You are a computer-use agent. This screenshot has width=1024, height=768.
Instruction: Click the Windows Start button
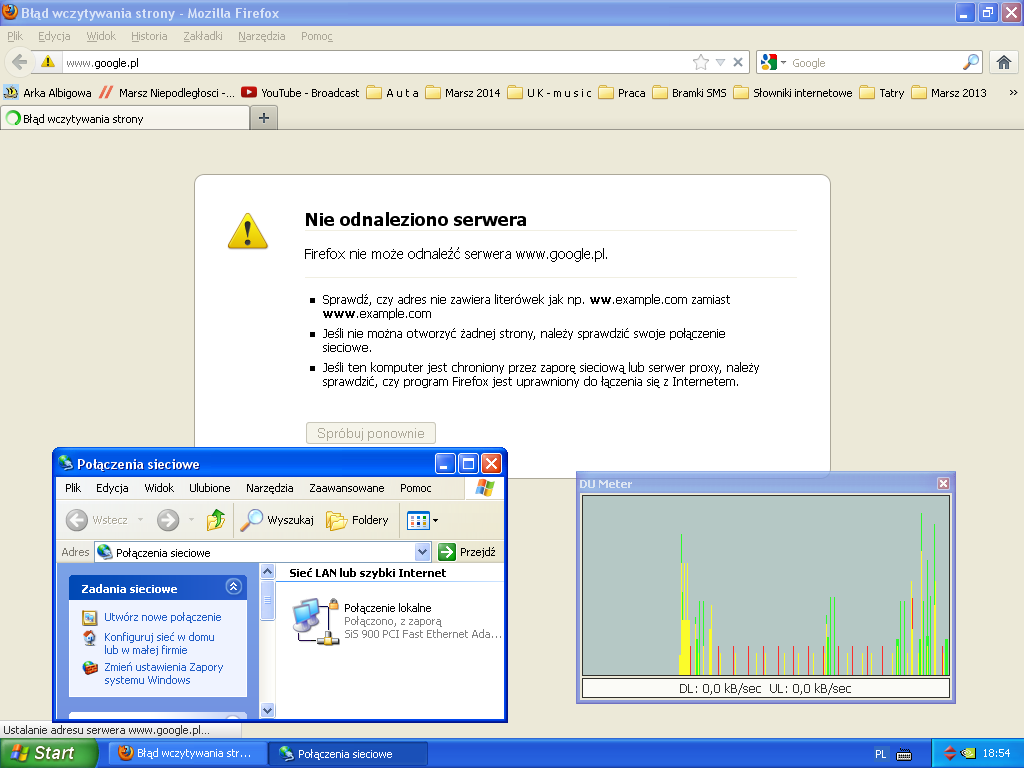48,753
